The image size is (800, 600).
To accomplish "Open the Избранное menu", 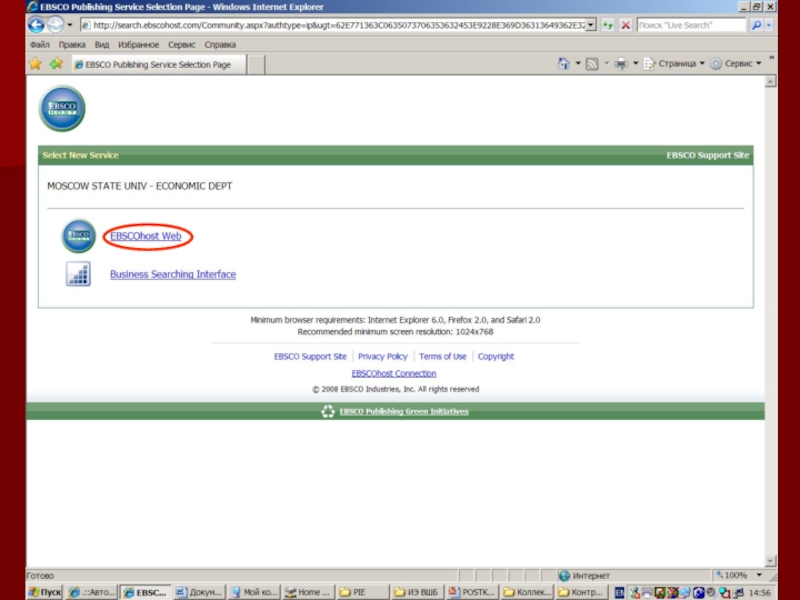I will (139, 44).
